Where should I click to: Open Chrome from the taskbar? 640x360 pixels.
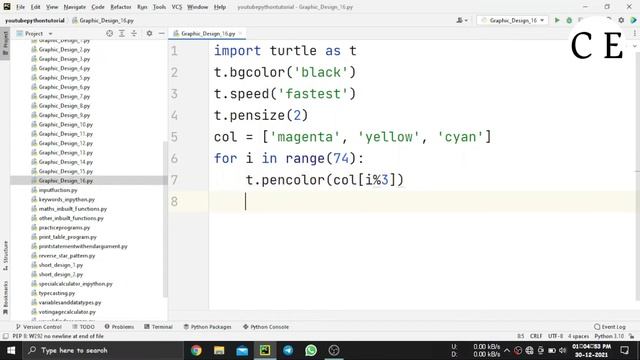[196, 350]
